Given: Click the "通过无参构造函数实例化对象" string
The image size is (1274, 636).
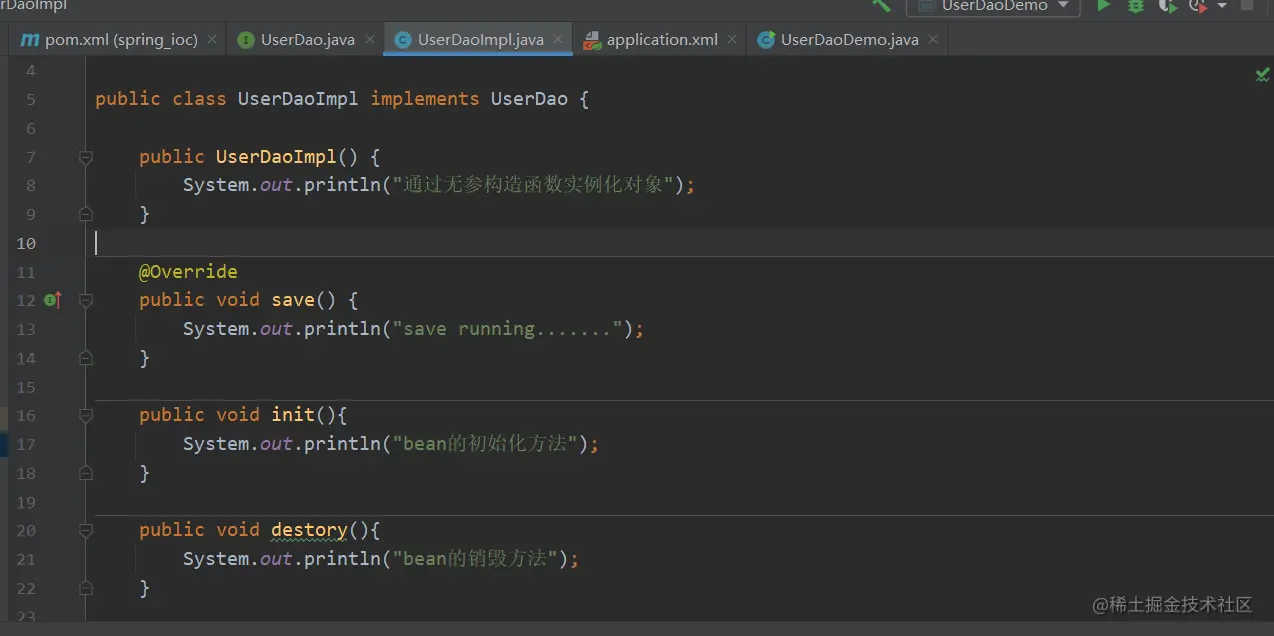Looking at the screenshot, I should coord(534,185).
